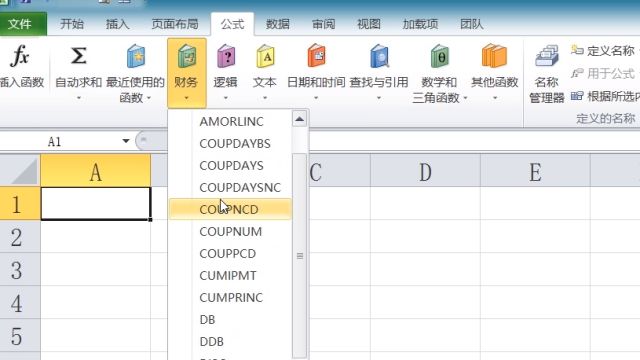
Task: Open the Text (文本) functions icon
Action: pyautogui.click(x=265, y=56)
